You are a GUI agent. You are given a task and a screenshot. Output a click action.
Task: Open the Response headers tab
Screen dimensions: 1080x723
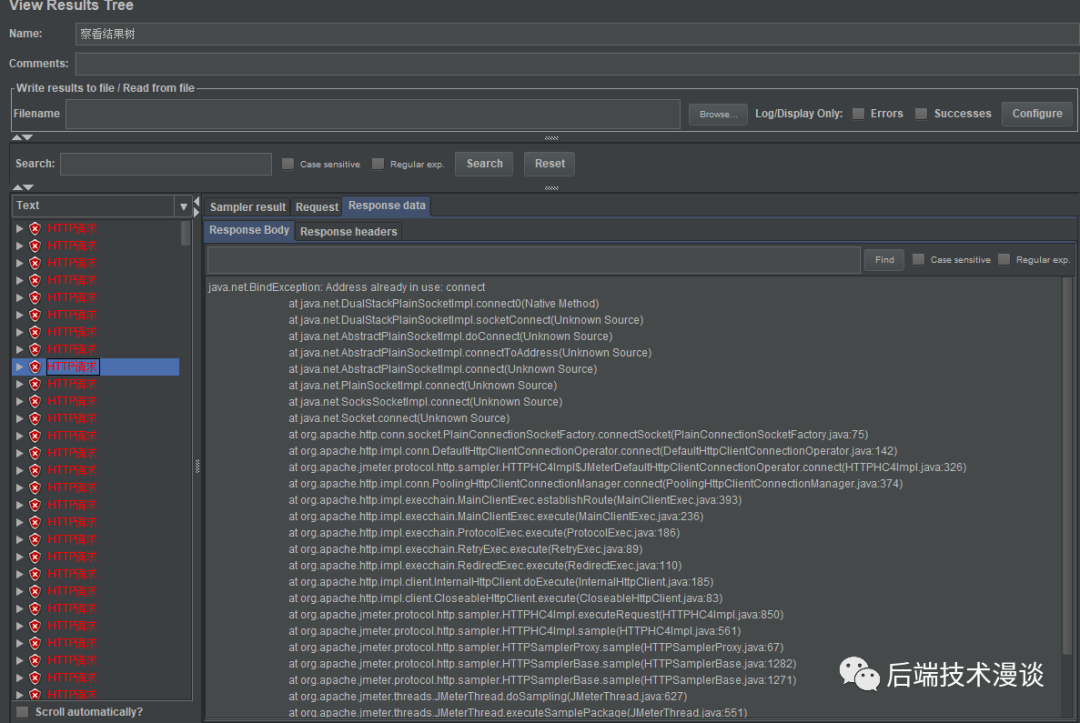coord(348,232)
